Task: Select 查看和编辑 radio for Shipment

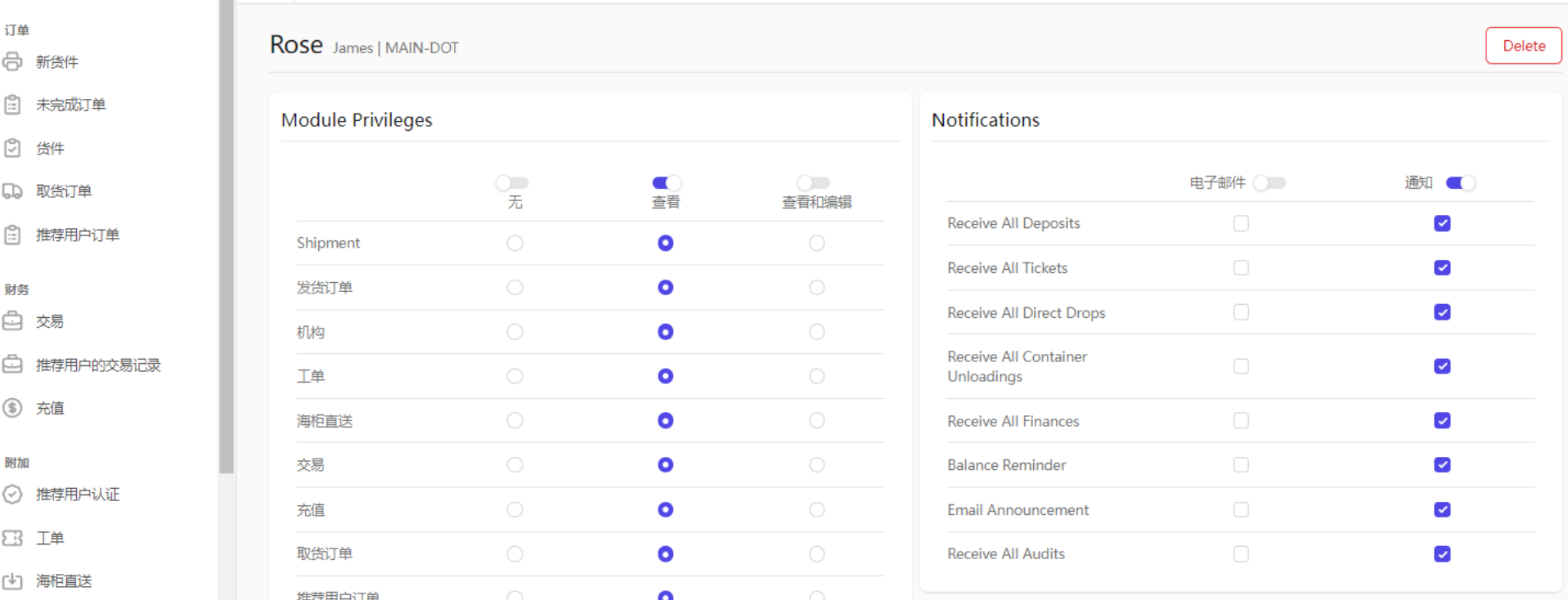Action: point(816,243)
